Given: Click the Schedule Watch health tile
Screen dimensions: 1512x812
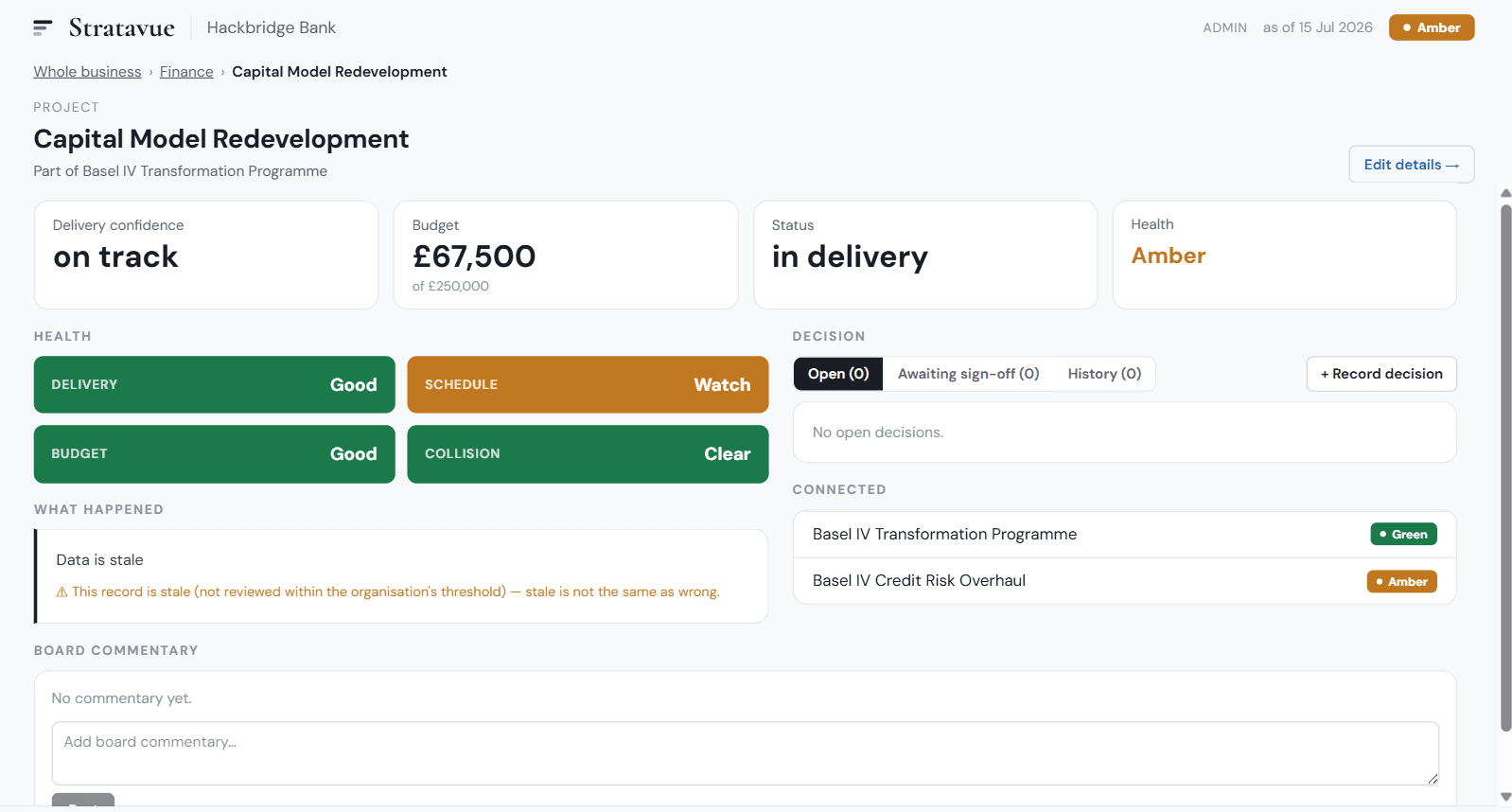Looking at the screenshot, I should [588, 384].
